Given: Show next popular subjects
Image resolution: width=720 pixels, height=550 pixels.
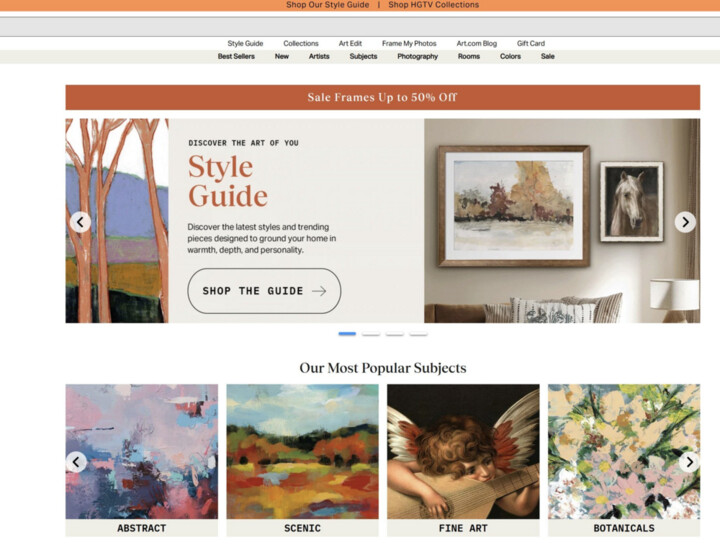Looking at the screenshot, I should (689, 462).
